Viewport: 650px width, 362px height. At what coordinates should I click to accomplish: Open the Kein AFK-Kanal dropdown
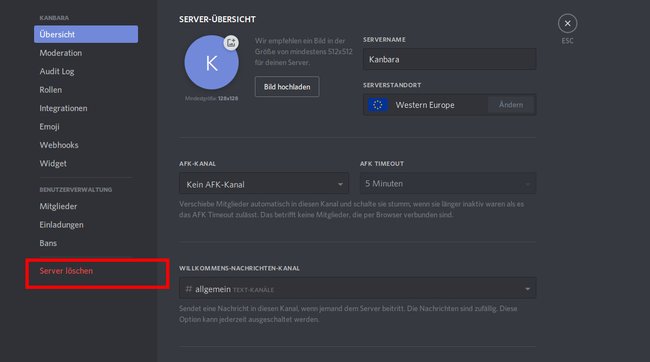point(264,184)
